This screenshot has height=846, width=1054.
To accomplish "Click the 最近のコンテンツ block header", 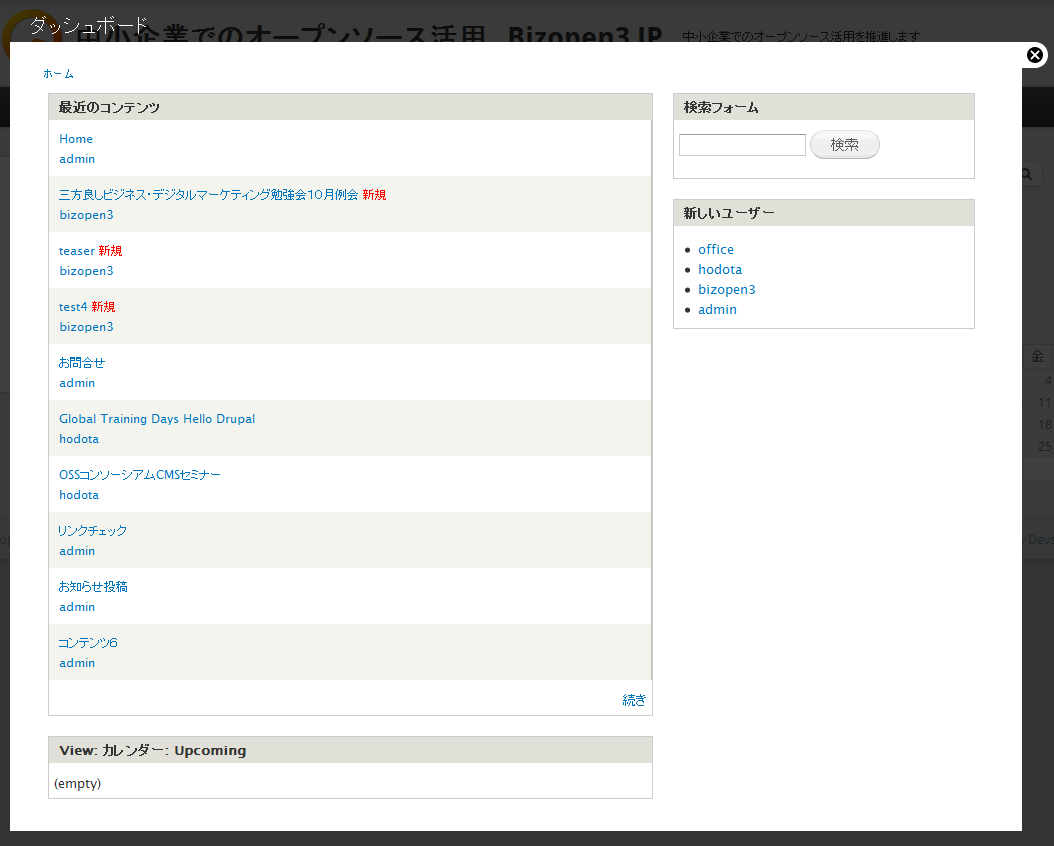I will pos(350,108).
